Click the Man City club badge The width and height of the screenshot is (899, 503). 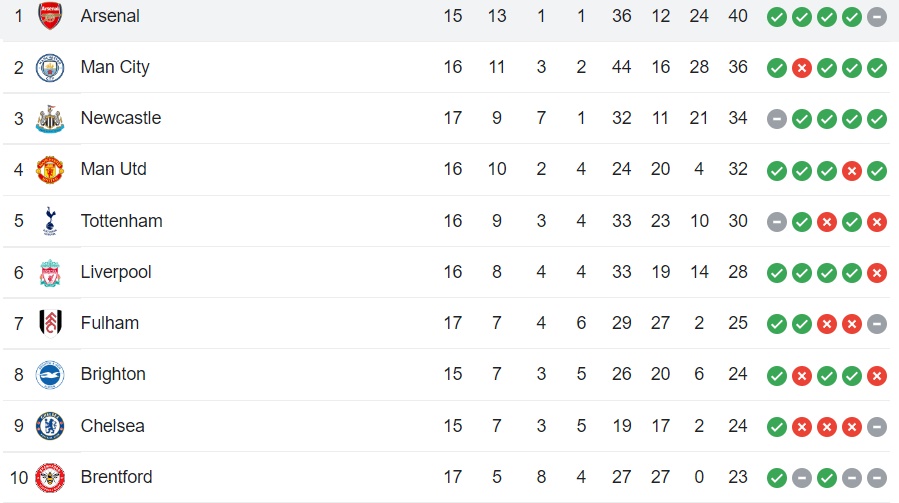click(x=50, y=68)
